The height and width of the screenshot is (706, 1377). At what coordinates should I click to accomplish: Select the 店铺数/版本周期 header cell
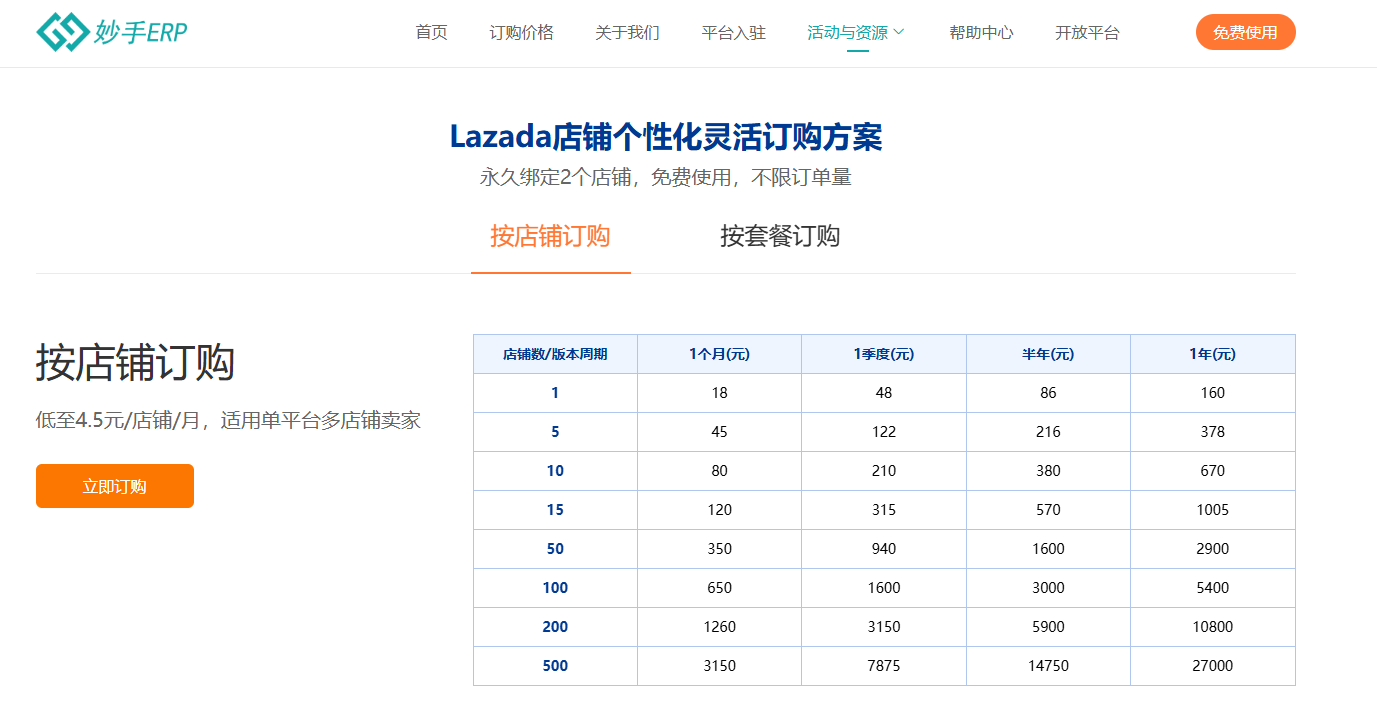555,354
